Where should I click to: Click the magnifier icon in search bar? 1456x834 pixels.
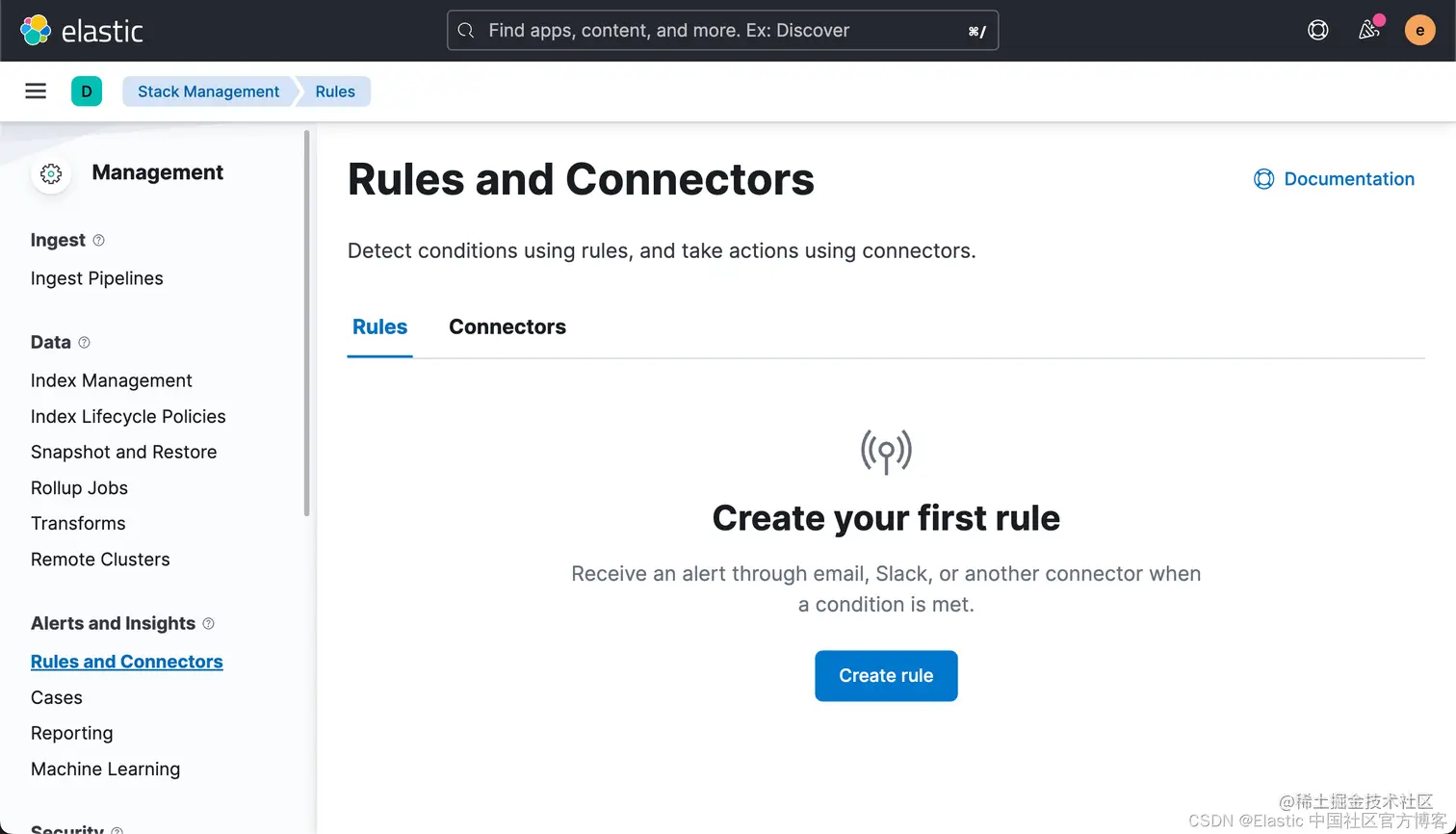(x=466, y=31)
